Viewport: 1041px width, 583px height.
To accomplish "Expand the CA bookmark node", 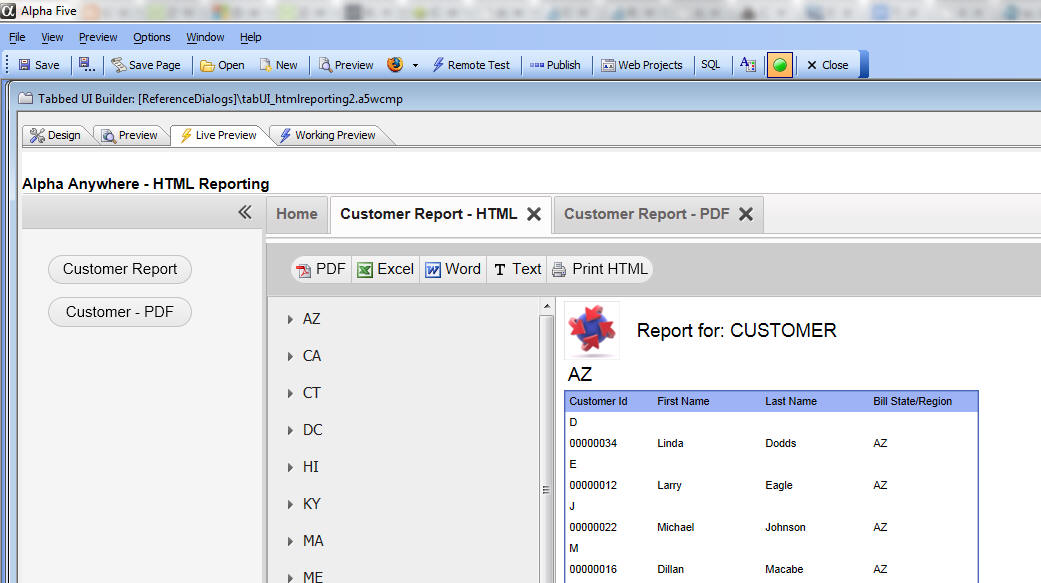I will (290, 357).
